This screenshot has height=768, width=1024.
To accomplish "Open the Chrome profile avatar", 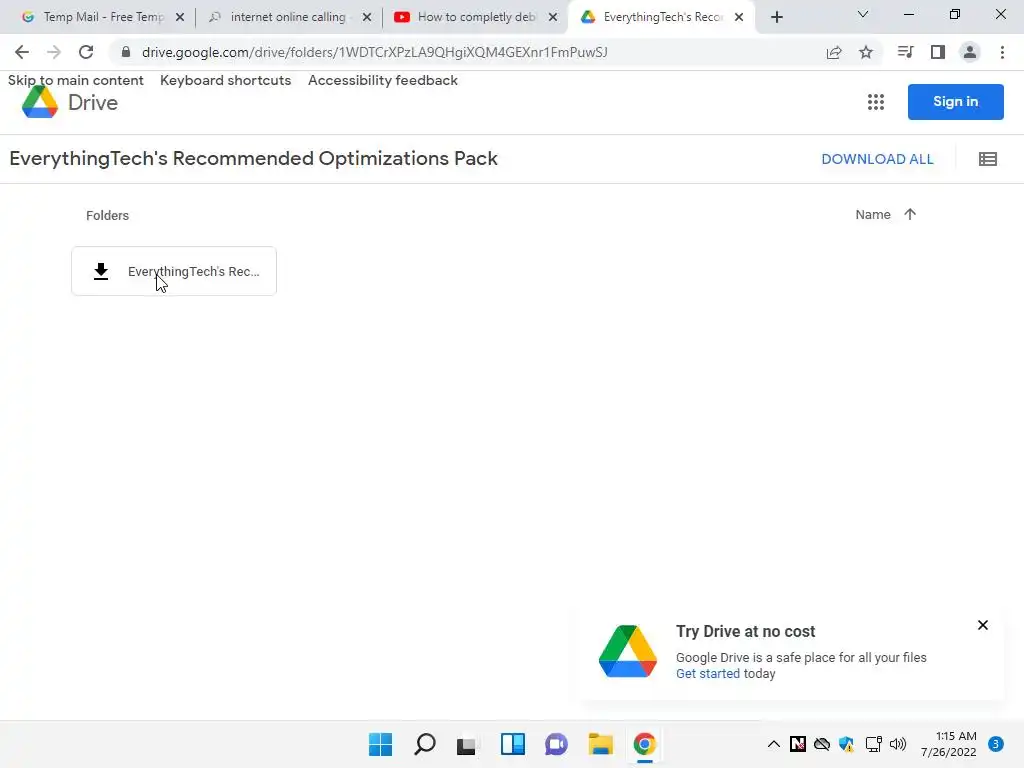I will coord(970,52).
